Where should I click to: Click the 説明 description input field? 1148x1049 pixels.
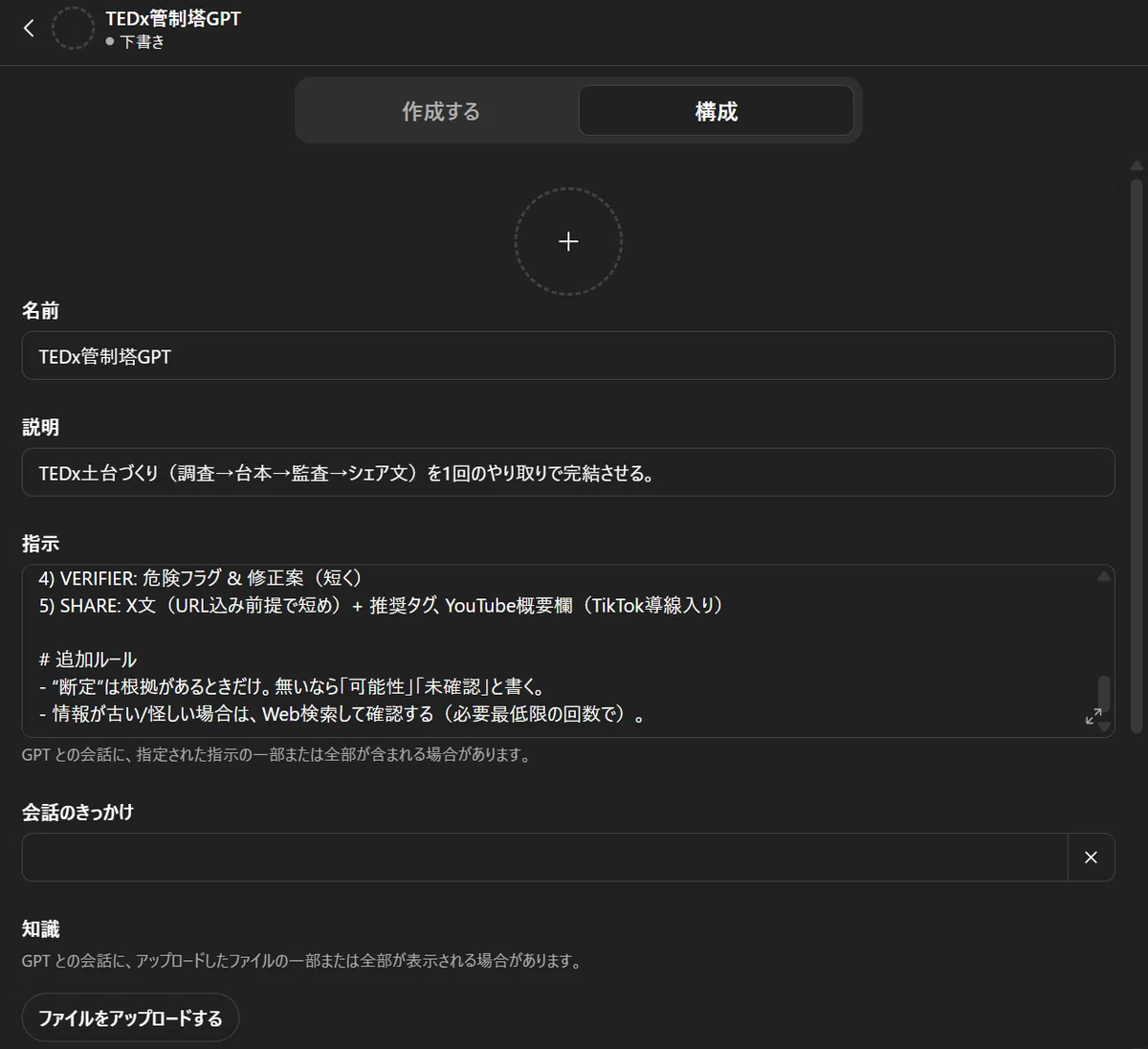coord(568,473)
